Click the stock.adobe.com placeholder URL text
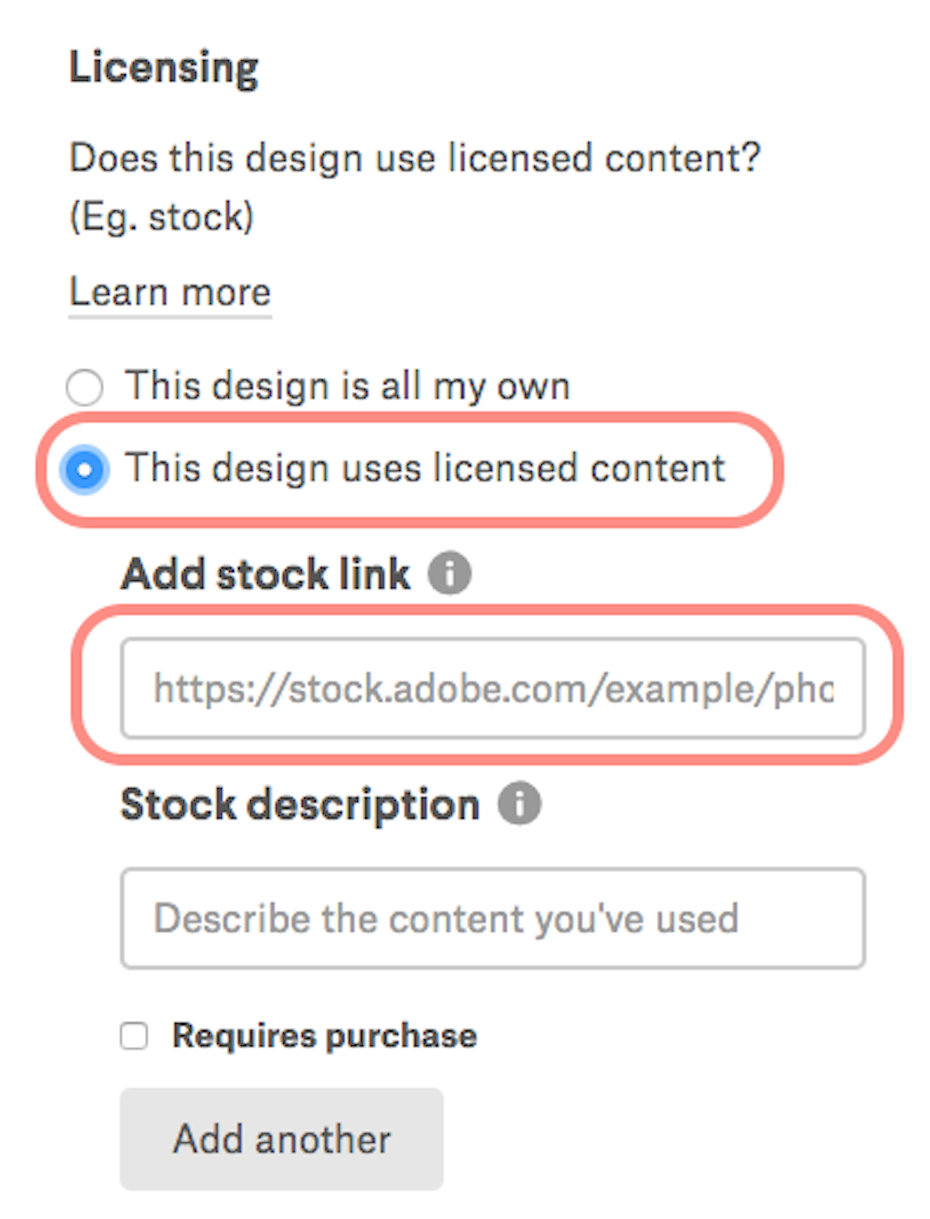 coord(492,688)
